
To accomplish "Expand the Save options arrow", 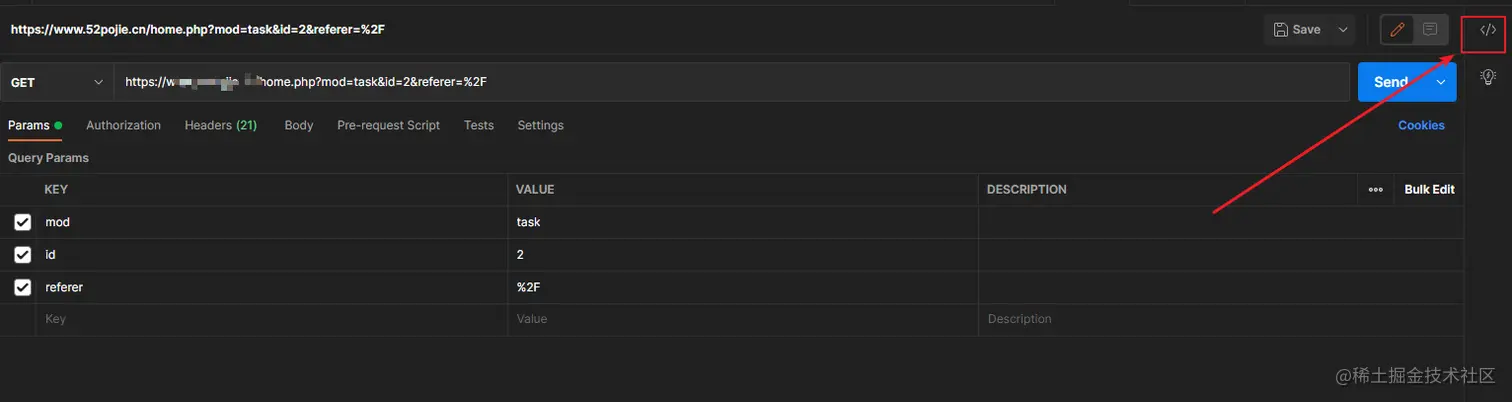I will coord(1342,30).
